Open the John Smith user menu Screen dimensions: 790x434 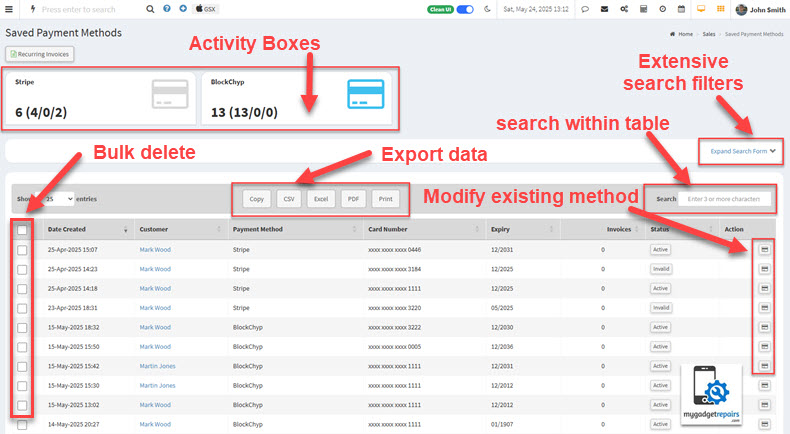[x=760, y=10]
